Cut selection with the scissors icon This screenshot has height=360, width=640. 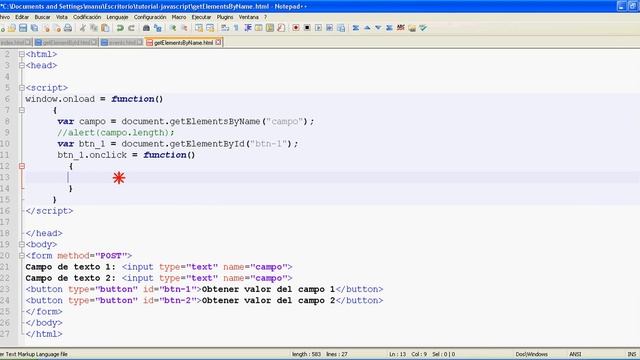coord(83,28)
